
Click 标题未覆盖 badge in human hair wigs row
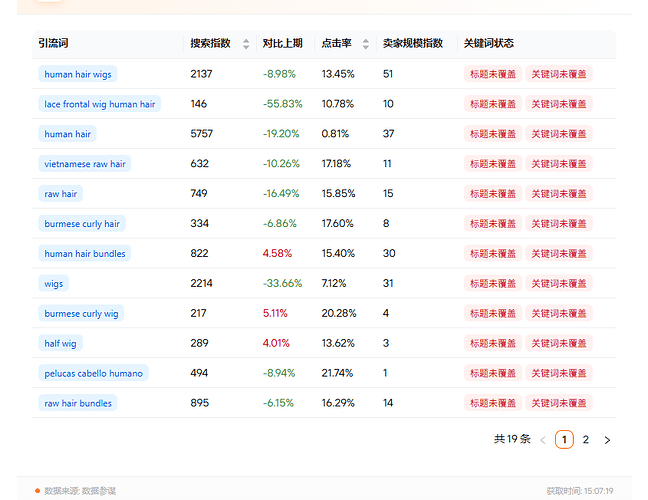click(493, 74)
